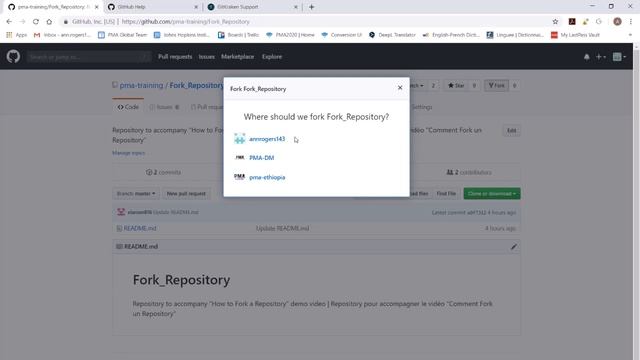Viewport: 640px width, 360px height.
Task: Click the address bar URL
Action: (x=185, y=22)
